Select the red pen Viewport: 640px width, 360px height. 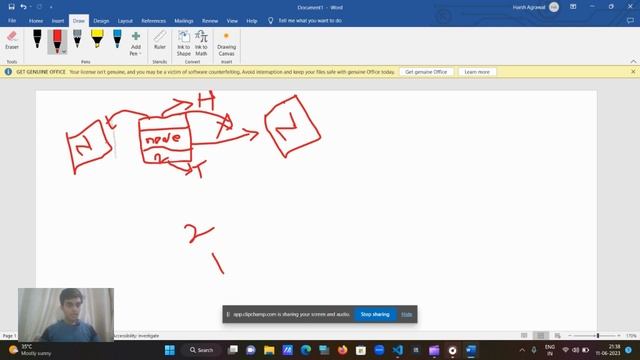click(x=57, y=41)
